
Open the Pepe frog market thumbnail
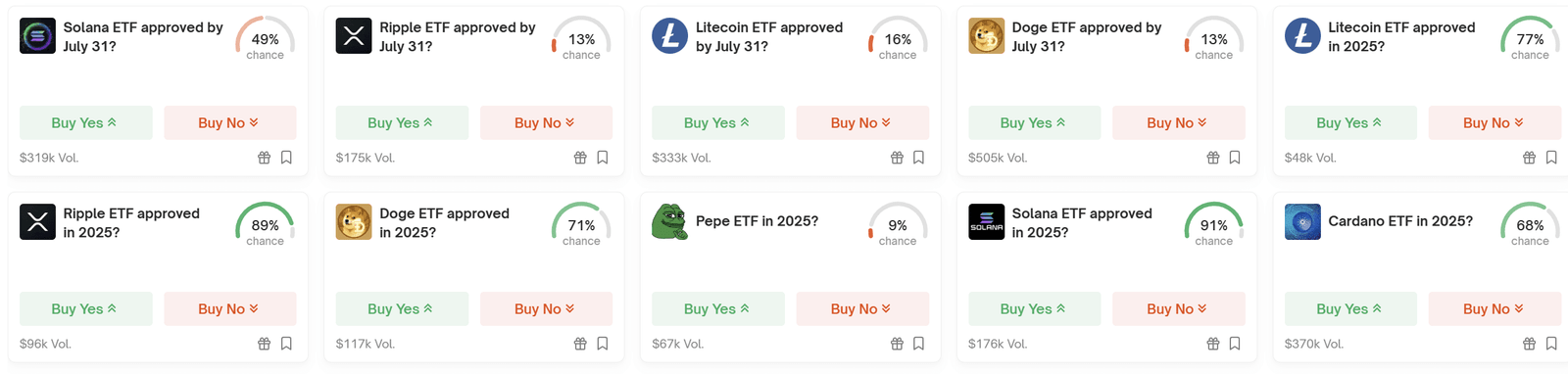(670, 222)
